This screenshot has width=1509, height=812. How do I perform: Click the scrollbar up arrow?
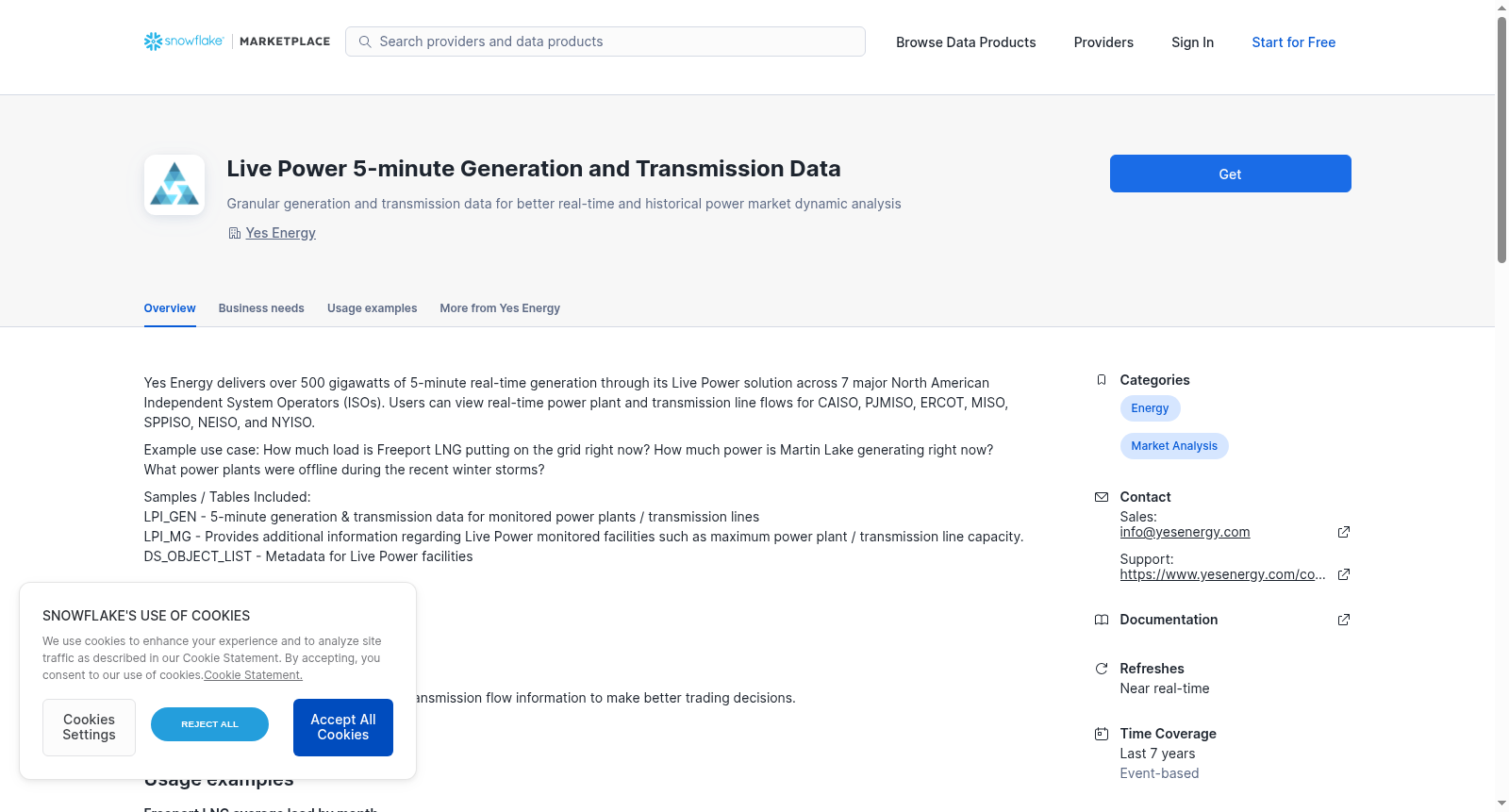point(1501,8)
